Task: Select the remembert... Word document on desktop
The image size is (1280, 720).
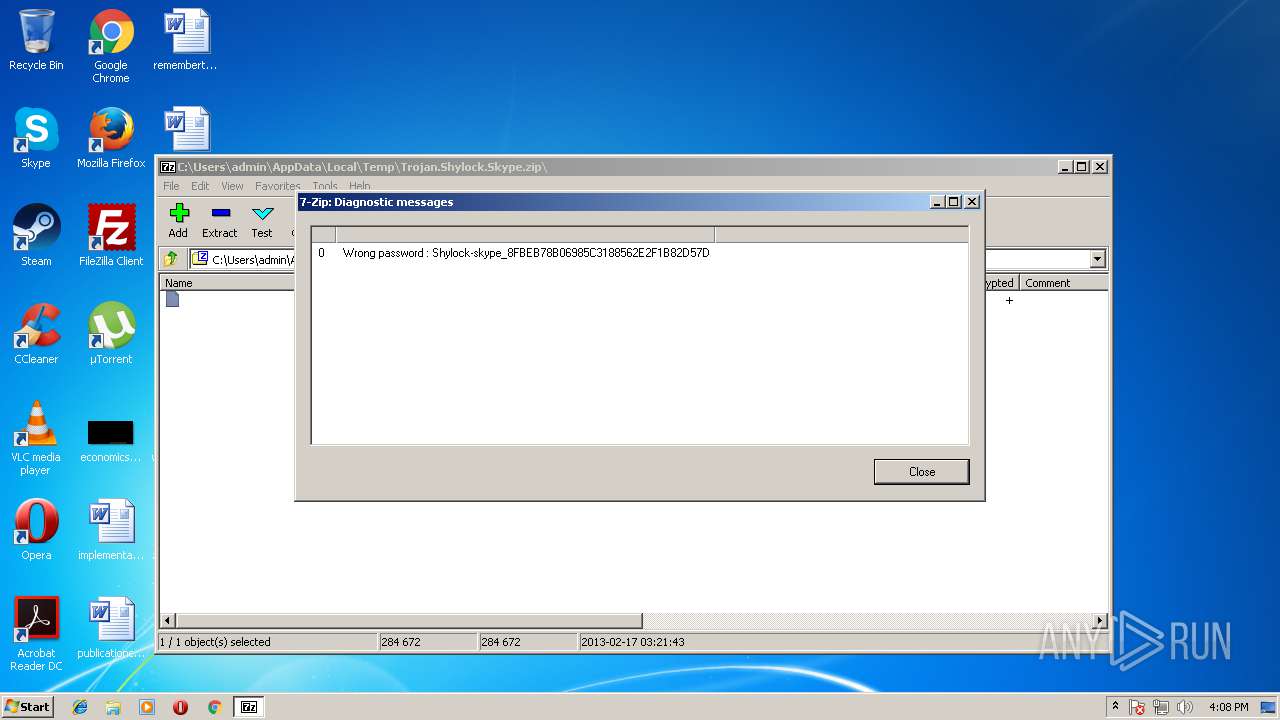Action: click(186, 41)
